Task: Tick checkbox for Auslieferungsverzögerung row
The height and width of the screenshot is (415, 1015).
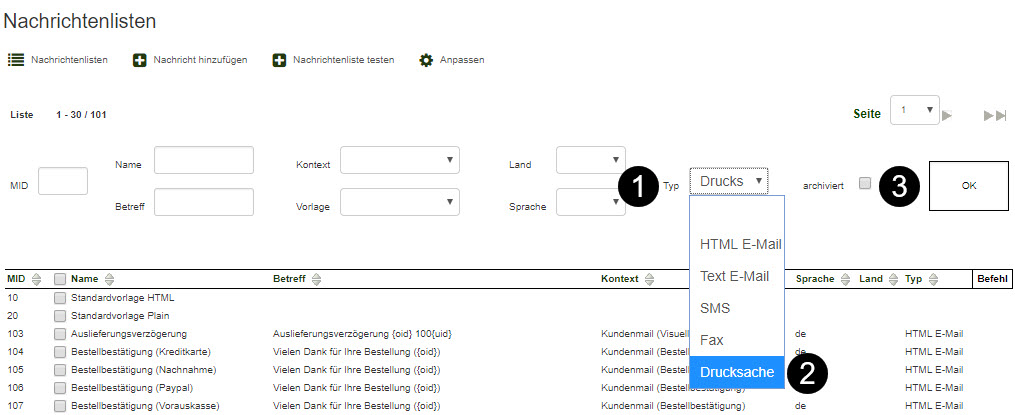Action: (x=60, y=333)
